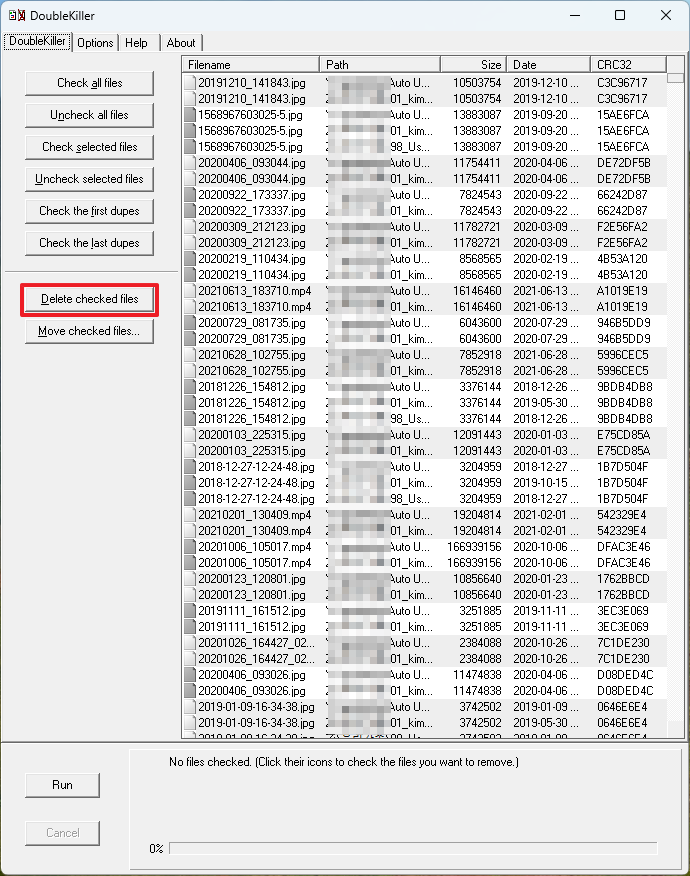690x876 pixels.
Task: Open Move checked files... dialog
Action: 89,331
